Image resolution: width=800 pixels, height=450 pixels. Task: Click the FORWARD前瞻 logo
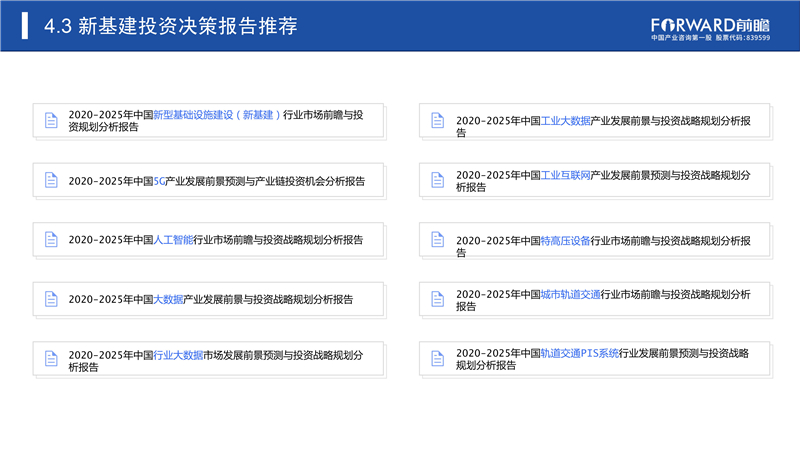point(710,29)
